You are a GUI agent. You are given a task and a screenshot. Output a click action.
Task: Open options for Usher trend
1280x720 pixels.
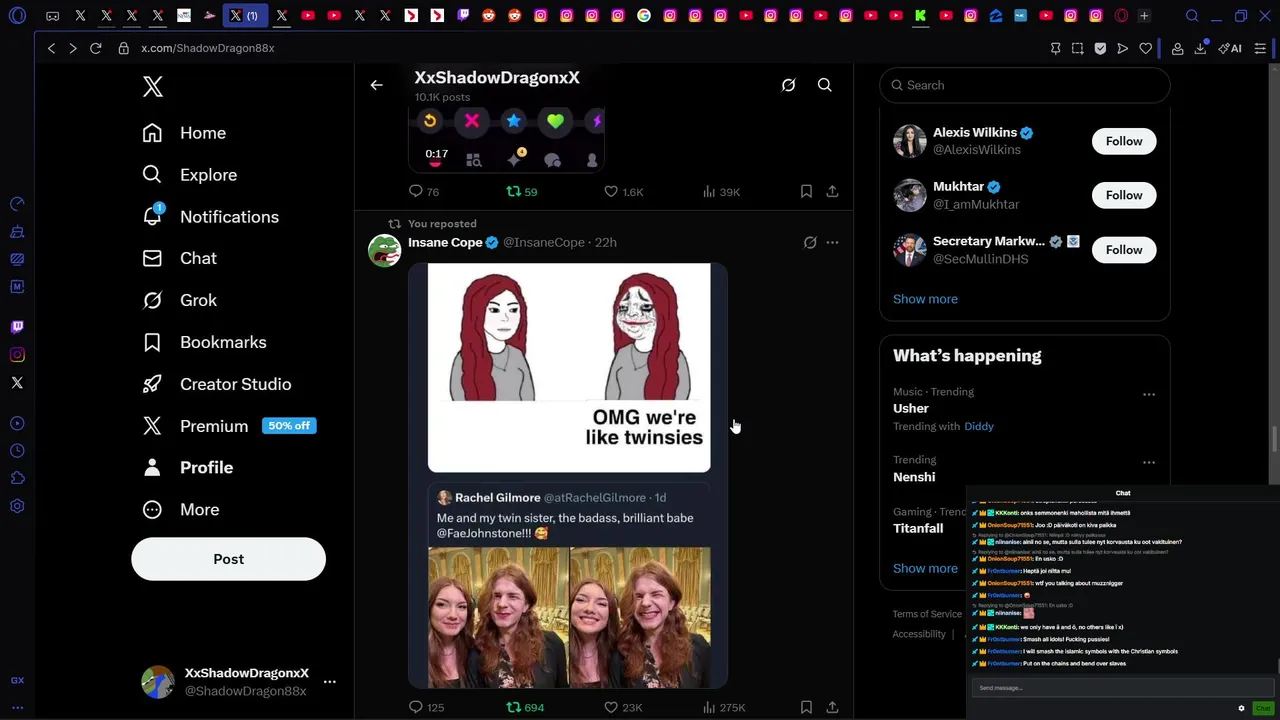(1149, 394)
